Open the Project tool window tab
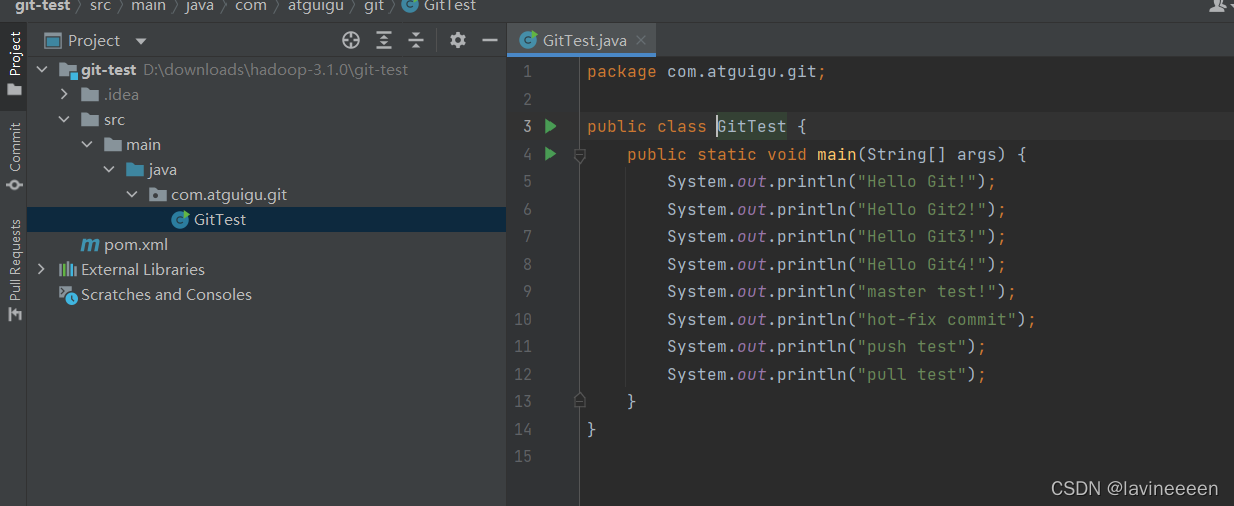This screenshot has width=1234, height=506. (14, 63)
